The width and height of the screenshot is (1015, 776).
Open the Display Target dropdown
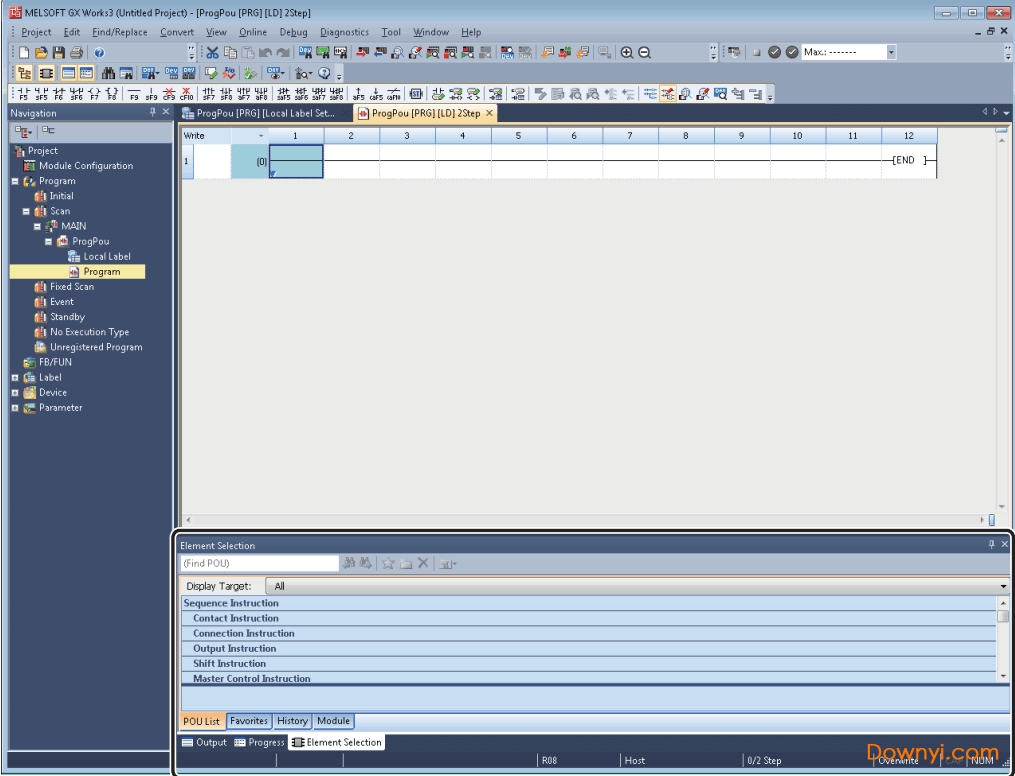click(x=1003, y=586)
